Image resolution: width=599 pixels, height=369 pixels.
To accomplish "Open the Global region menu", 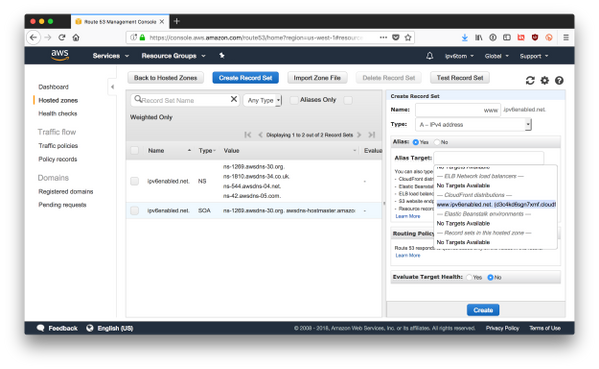I will point(497,56).
